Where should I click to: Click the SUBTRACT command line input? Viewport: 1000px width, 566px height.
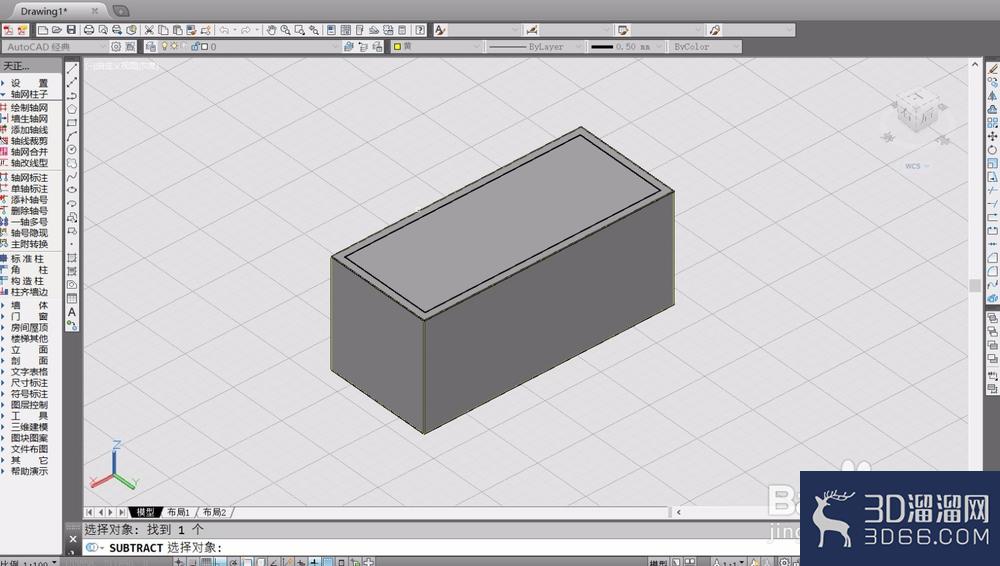(x=440, y=547)
